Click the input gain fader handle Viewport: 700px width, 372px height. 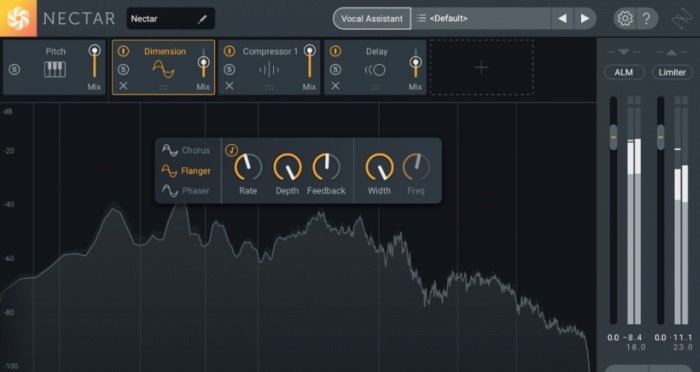pyautogui.click(x=613, y=137)
